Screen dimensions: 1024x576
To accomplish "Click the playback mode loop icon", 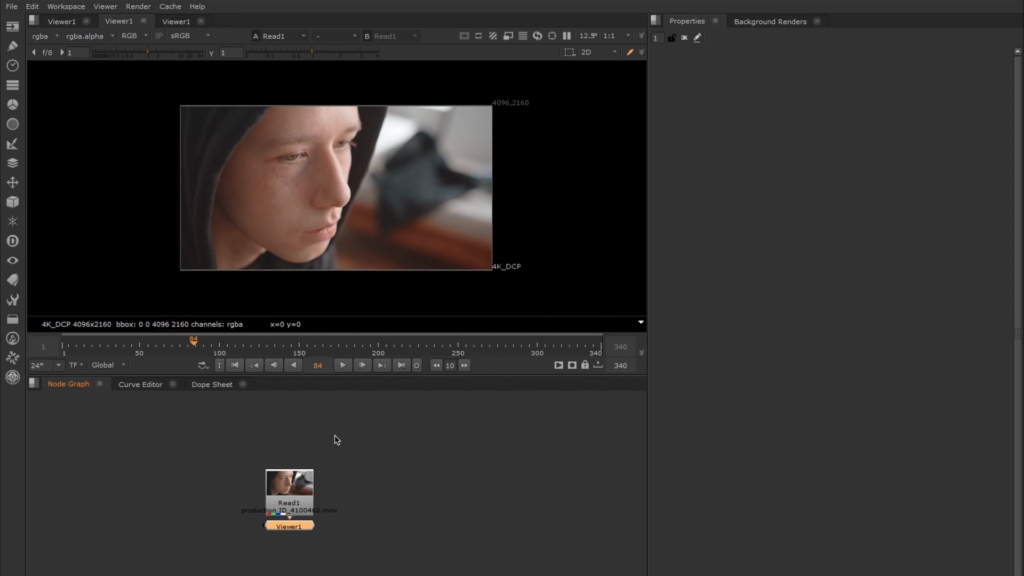I will pos(203,365).
